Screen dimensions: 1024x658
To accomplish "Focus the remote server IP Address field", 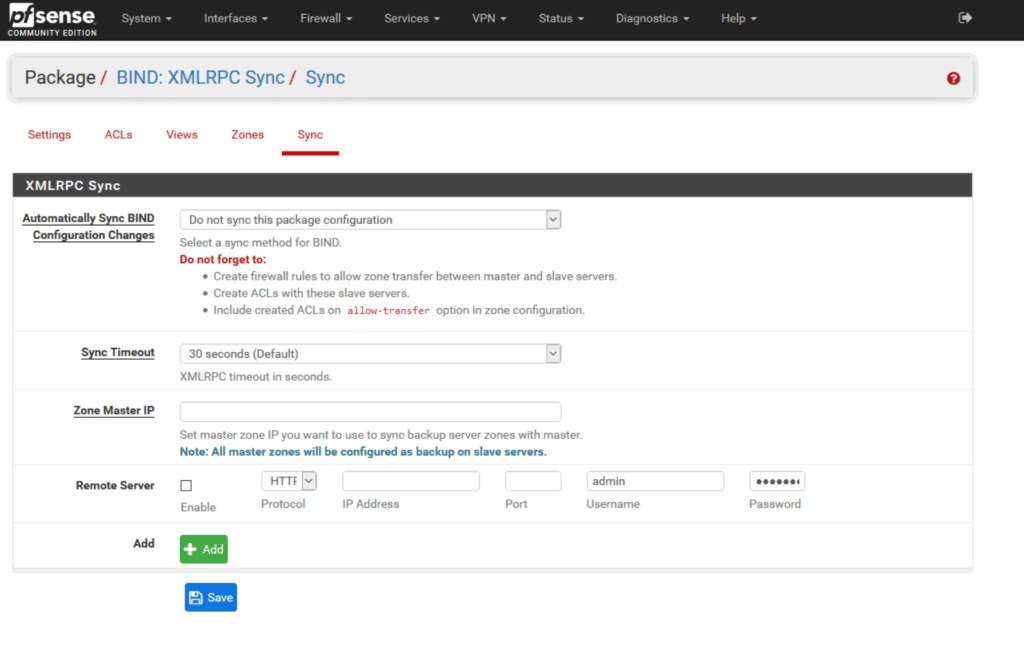I will point(410,481).
